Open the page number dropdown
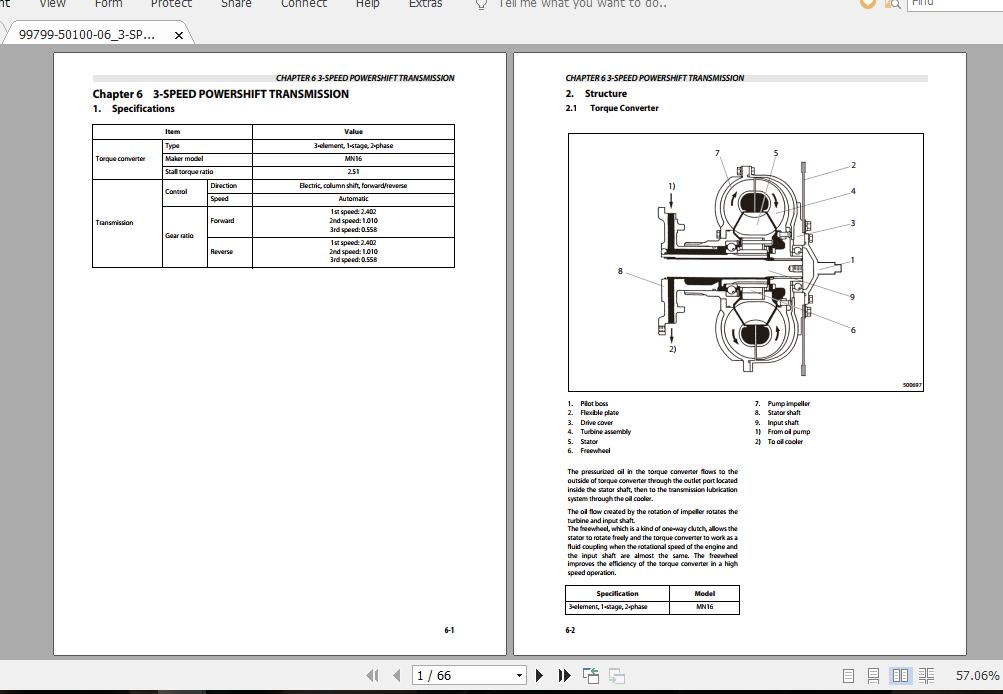 click(x=518, y=675)
